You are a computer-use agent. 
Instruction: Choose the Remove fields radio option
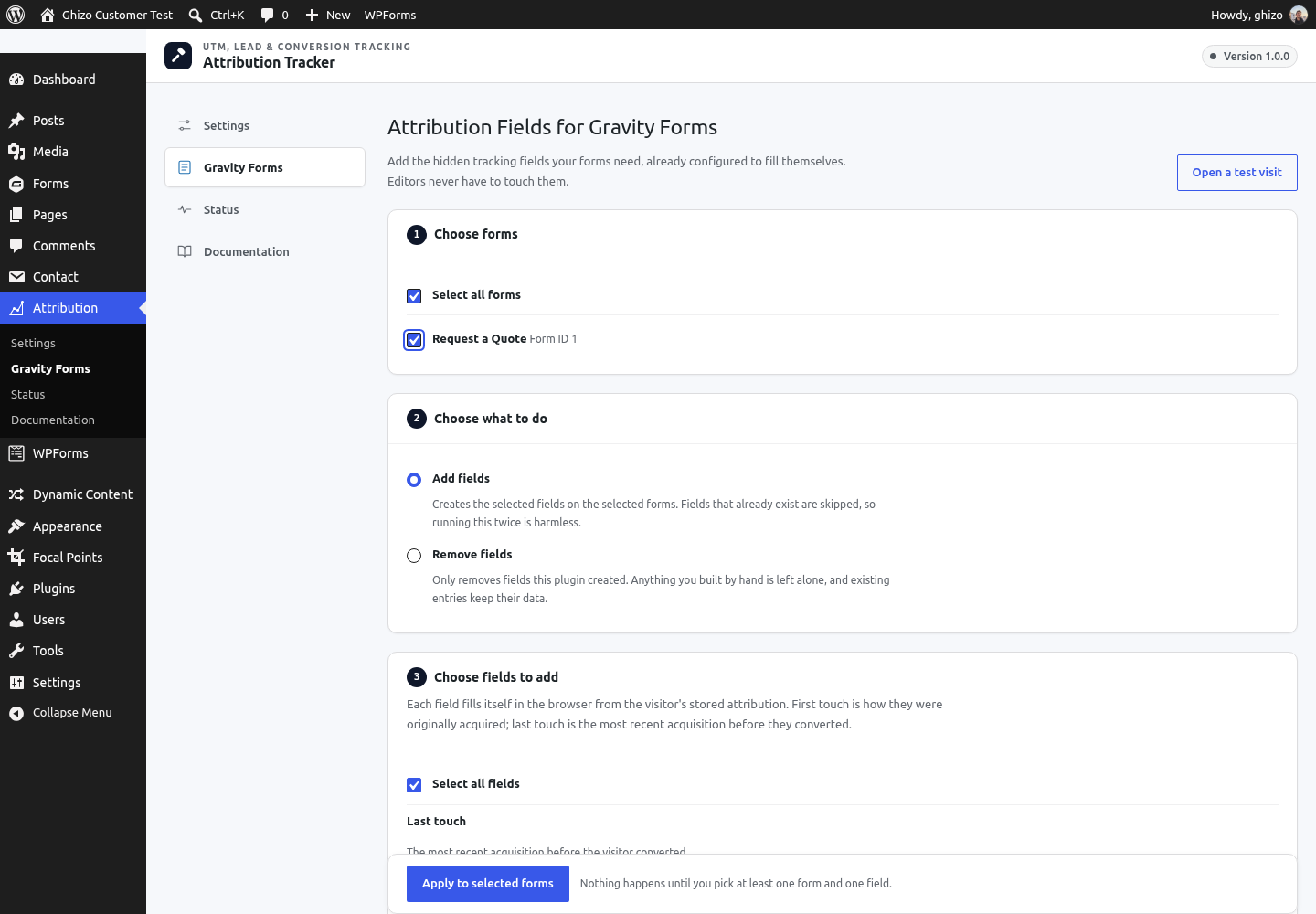414,556
